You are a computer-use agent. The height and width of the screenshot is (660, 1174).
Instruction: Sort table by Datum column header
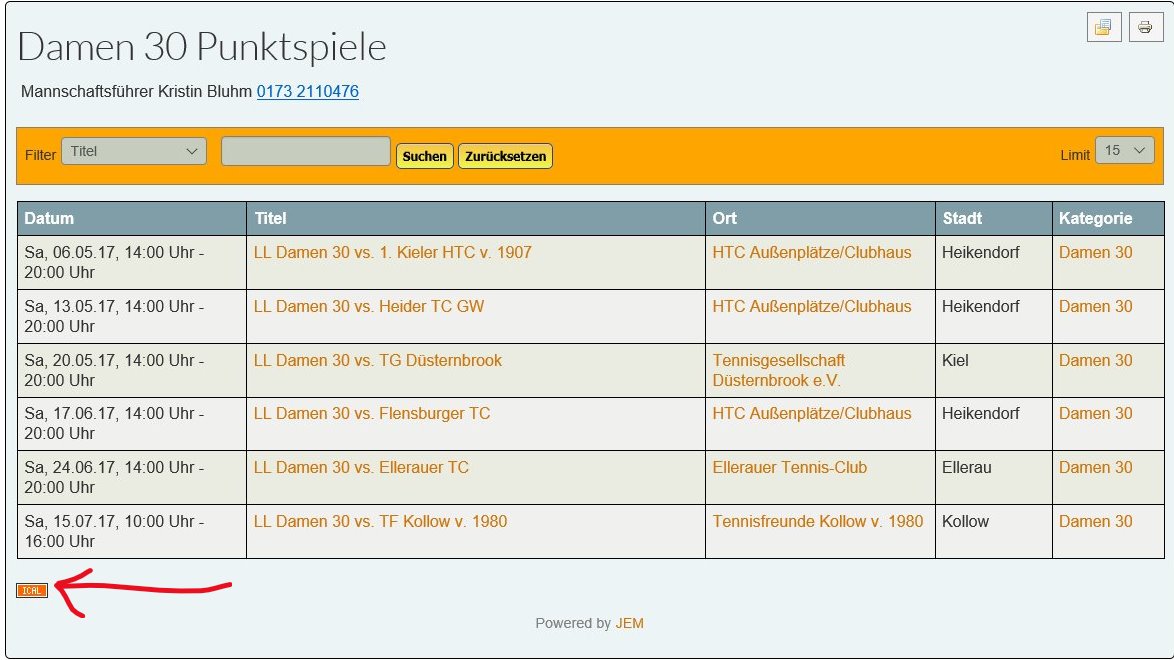tap(49, 218)
